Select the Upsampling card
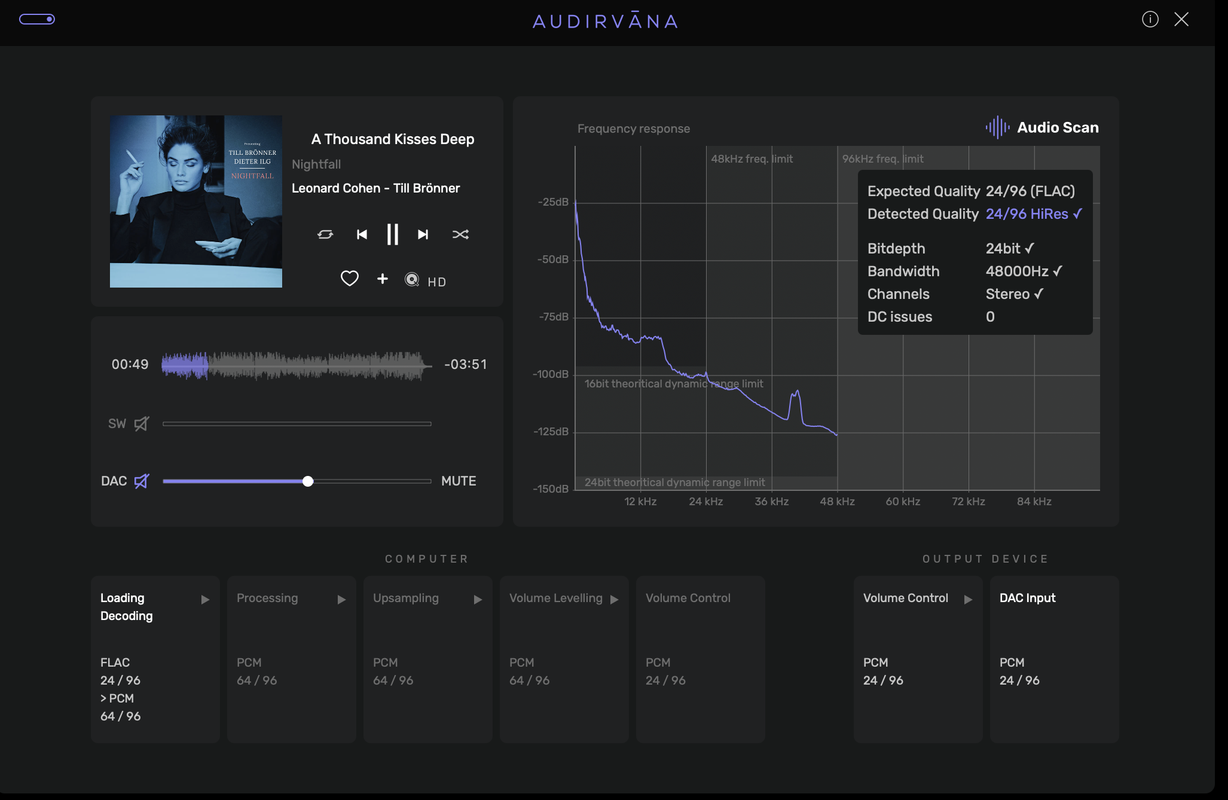 (428, 659)
